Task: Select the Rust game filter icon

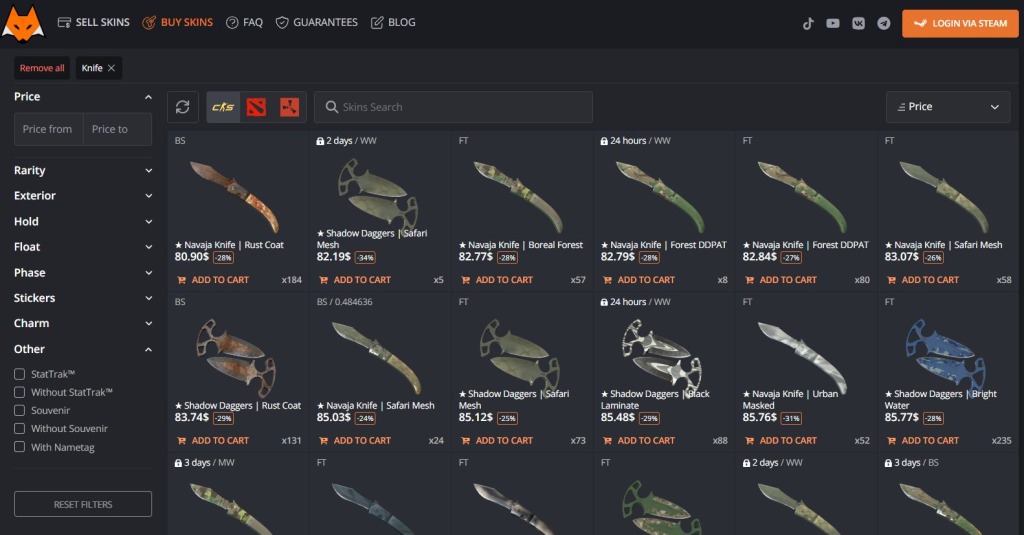Action: tap(290, 107)
